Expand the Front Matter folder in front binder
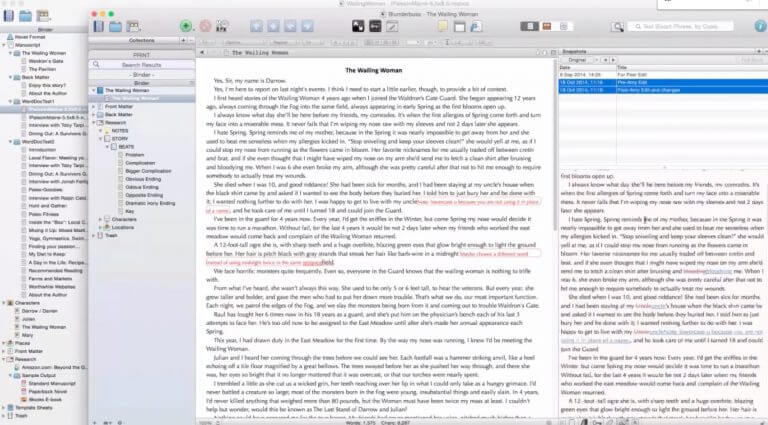The width and height of the screenshot is (768, 425). [x=94, y=106]
